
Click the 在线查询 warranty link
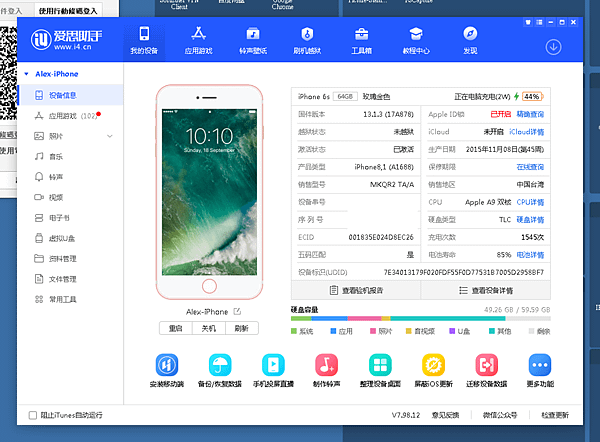tap(530, 167)
